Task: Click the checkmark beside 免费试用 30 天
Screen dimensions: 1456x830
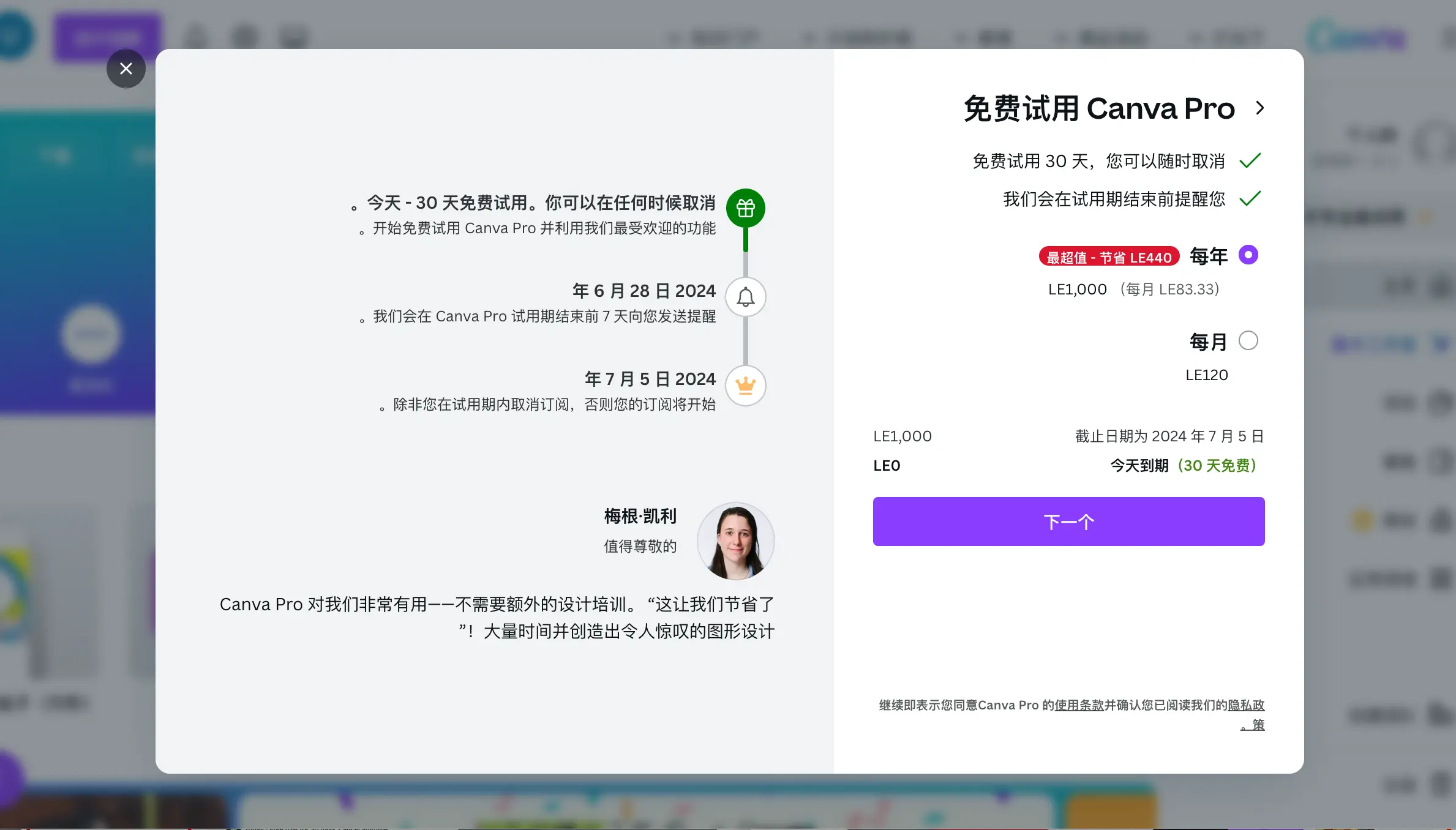Action: (1250, 161)
